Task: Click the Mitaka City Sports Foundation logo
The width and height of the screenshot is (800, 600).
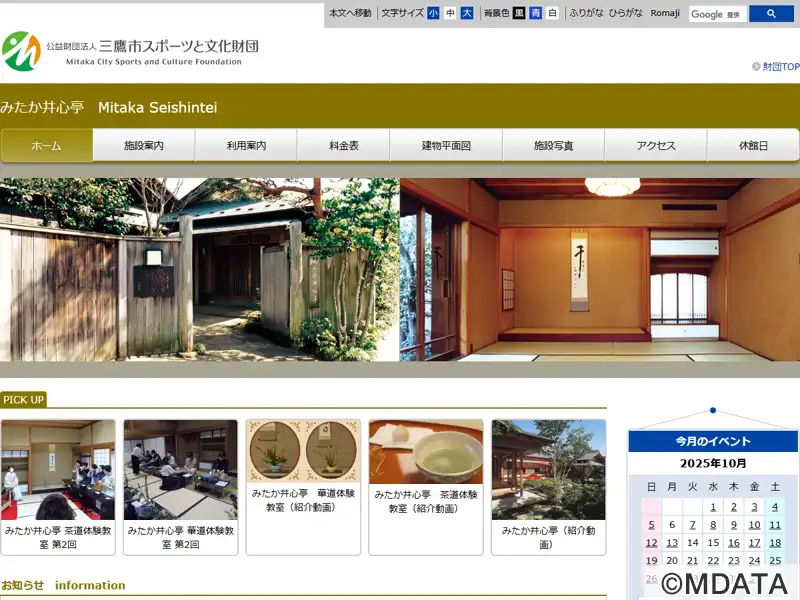Action: (x=130, y=51)
